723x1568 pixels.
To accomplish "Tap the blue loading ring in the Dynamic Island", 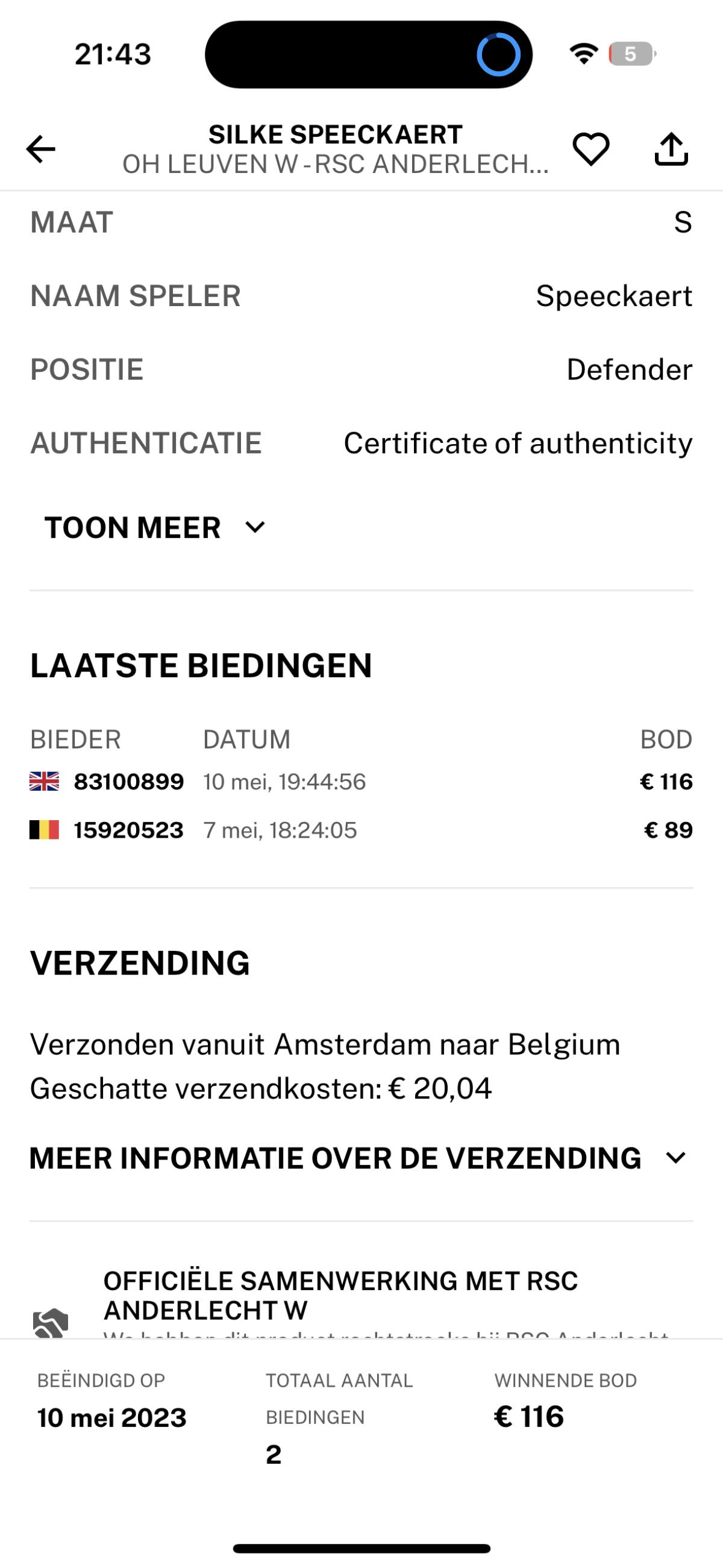I will tap(498, 55).
